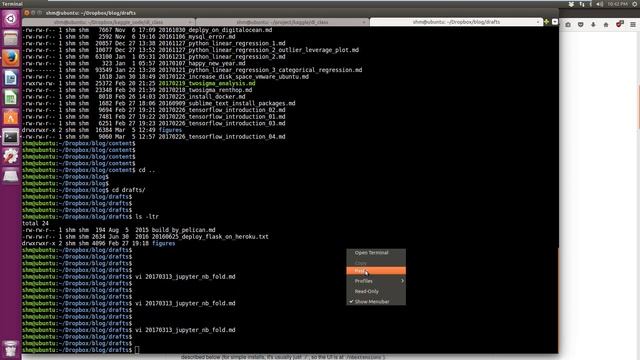This screenshot has height=360, width=640.
Task: Open the Ubuntu Dash launcher
Action: pos(11,19)
